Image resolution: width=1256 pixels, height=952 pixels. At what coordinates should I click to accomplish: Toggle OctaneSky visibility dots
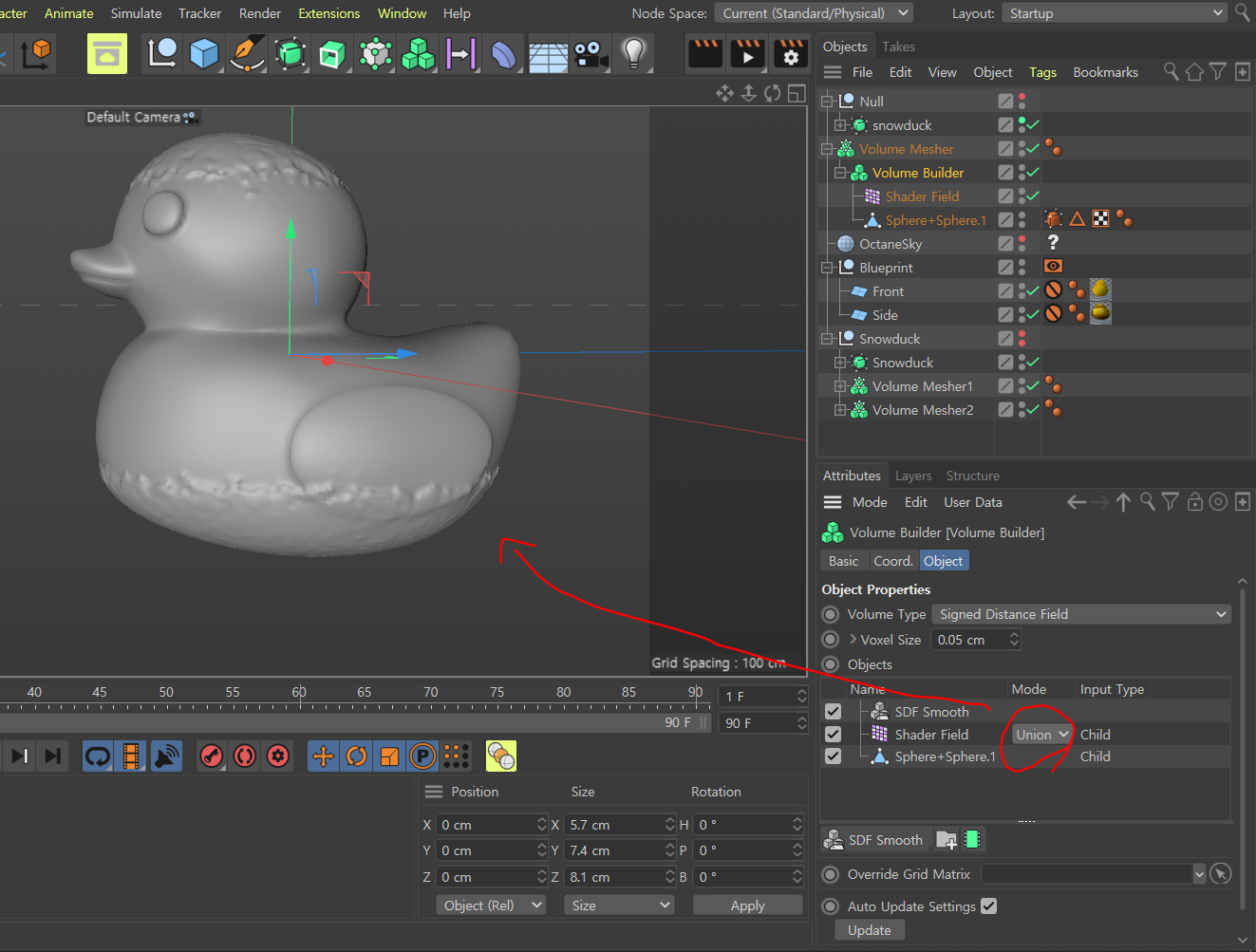[1022, 244]
